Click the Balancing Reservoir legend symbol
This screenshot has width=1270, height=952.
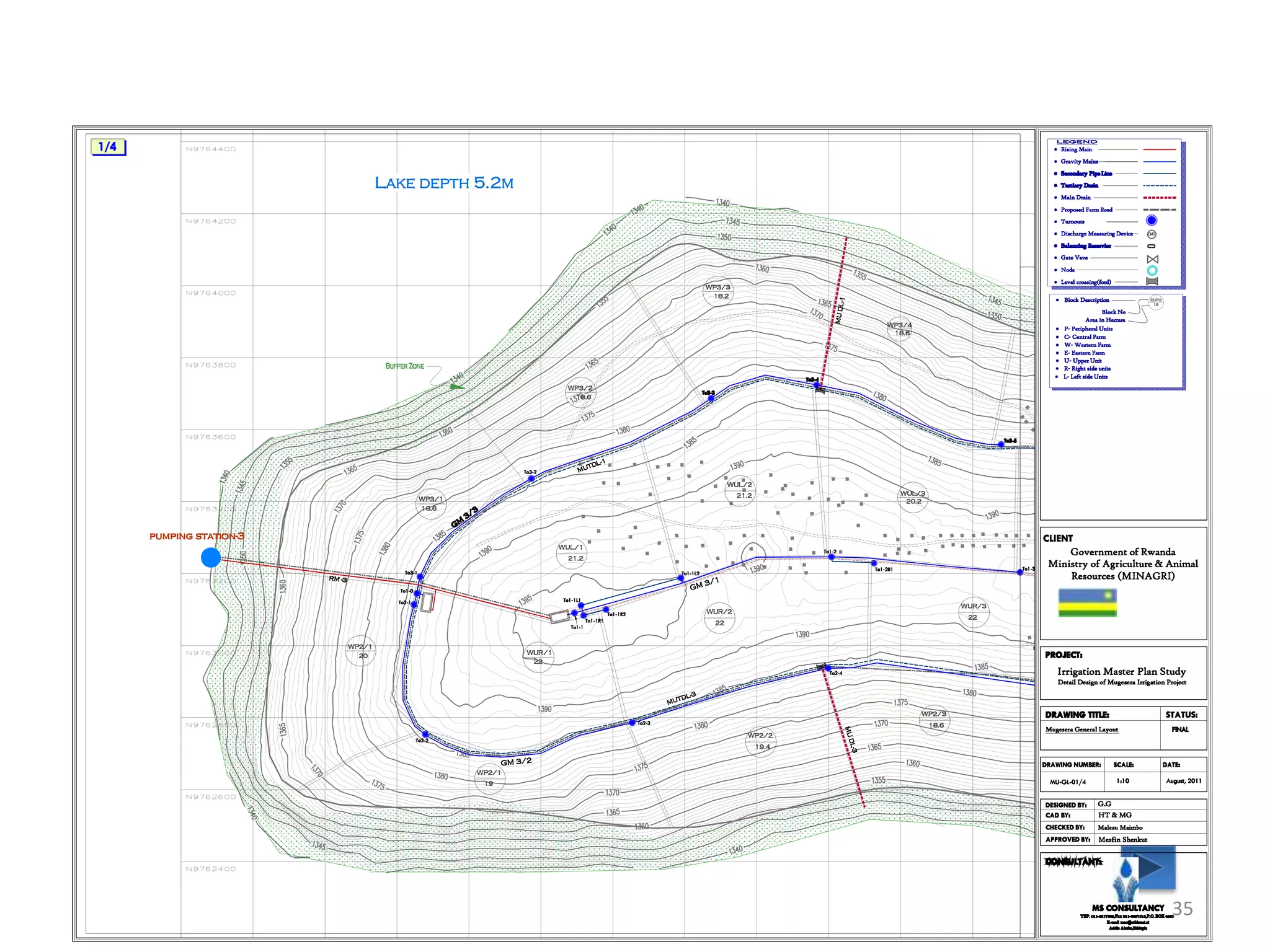click(x=1152, y=246)
